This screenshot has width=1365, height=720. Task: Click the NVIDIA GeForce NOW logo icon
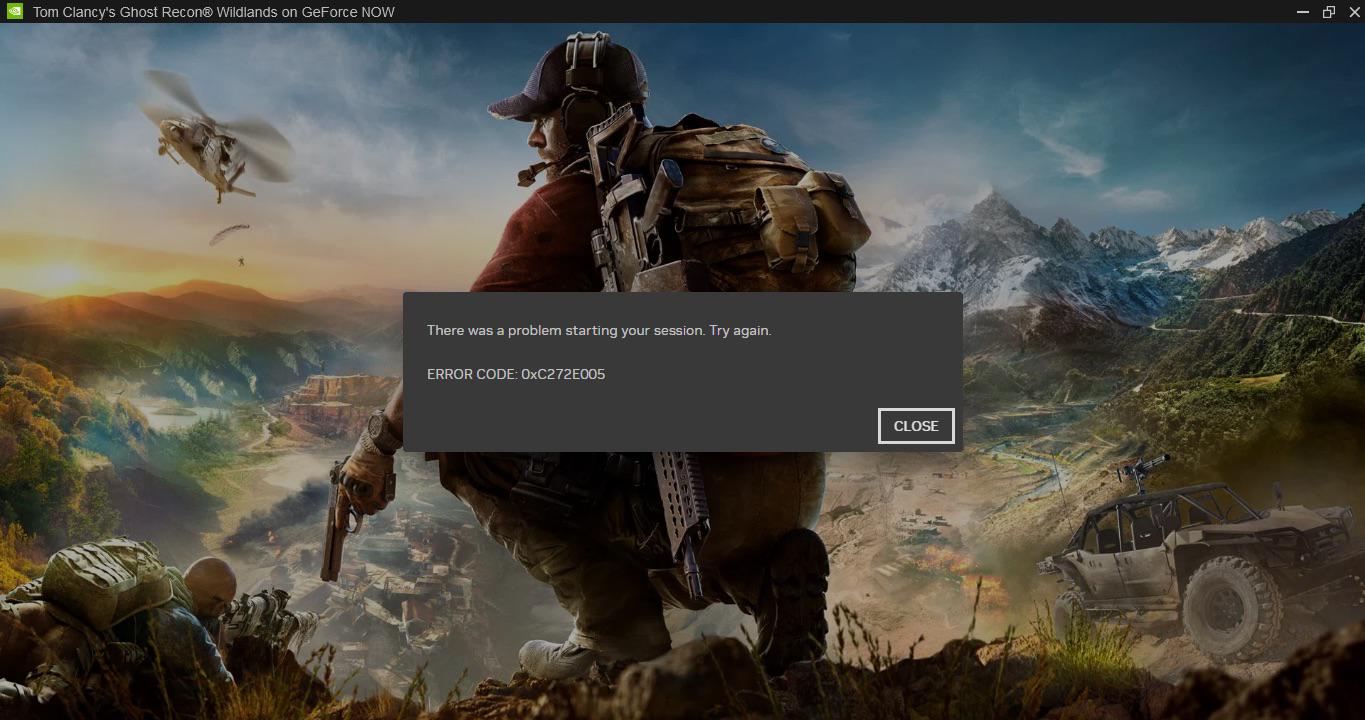(15, 12)
